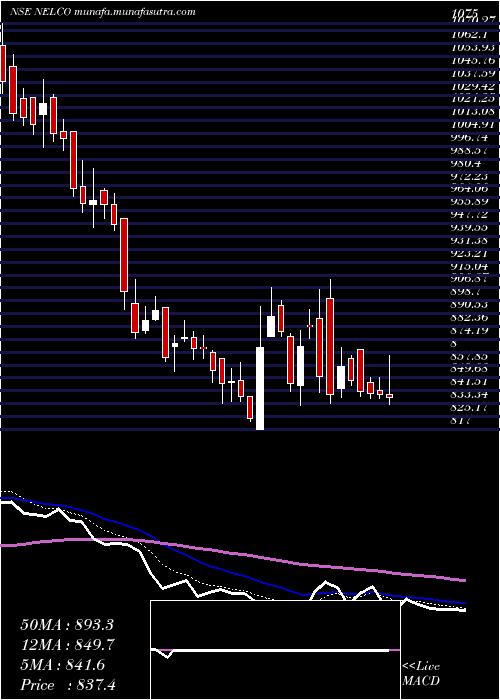
Task: Click the <<Live MACD label
Action: (x=421, y=674)
